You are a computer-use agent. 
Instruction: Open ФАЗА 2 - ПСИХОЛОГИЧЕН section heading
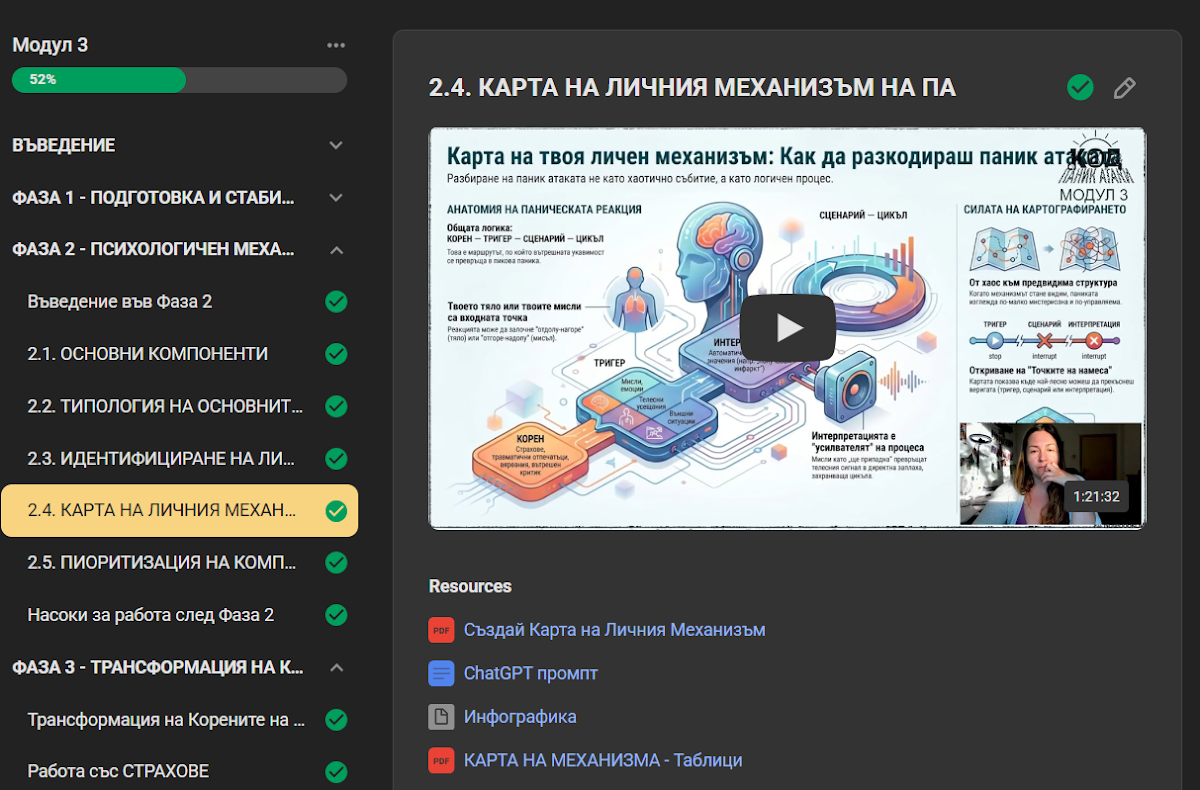click(x=153, y=249)
